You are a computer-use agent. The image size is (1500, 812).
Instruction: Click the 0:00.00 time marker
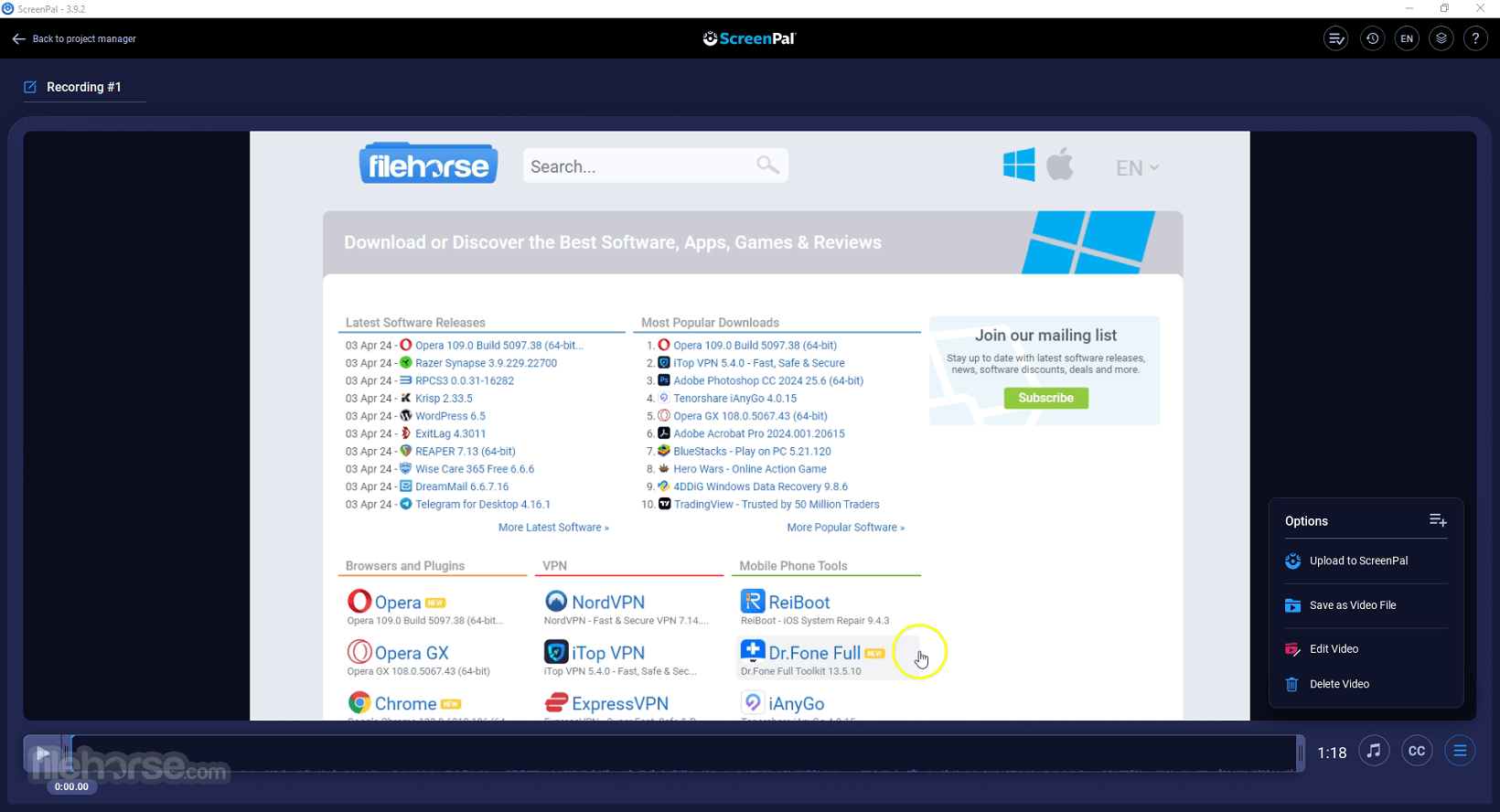71,786
